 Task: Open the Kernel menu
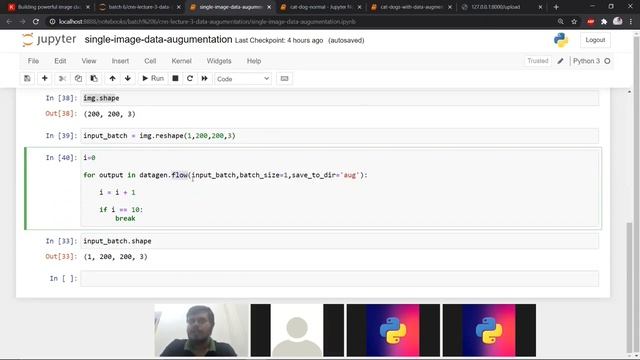(x=181, y=61)
